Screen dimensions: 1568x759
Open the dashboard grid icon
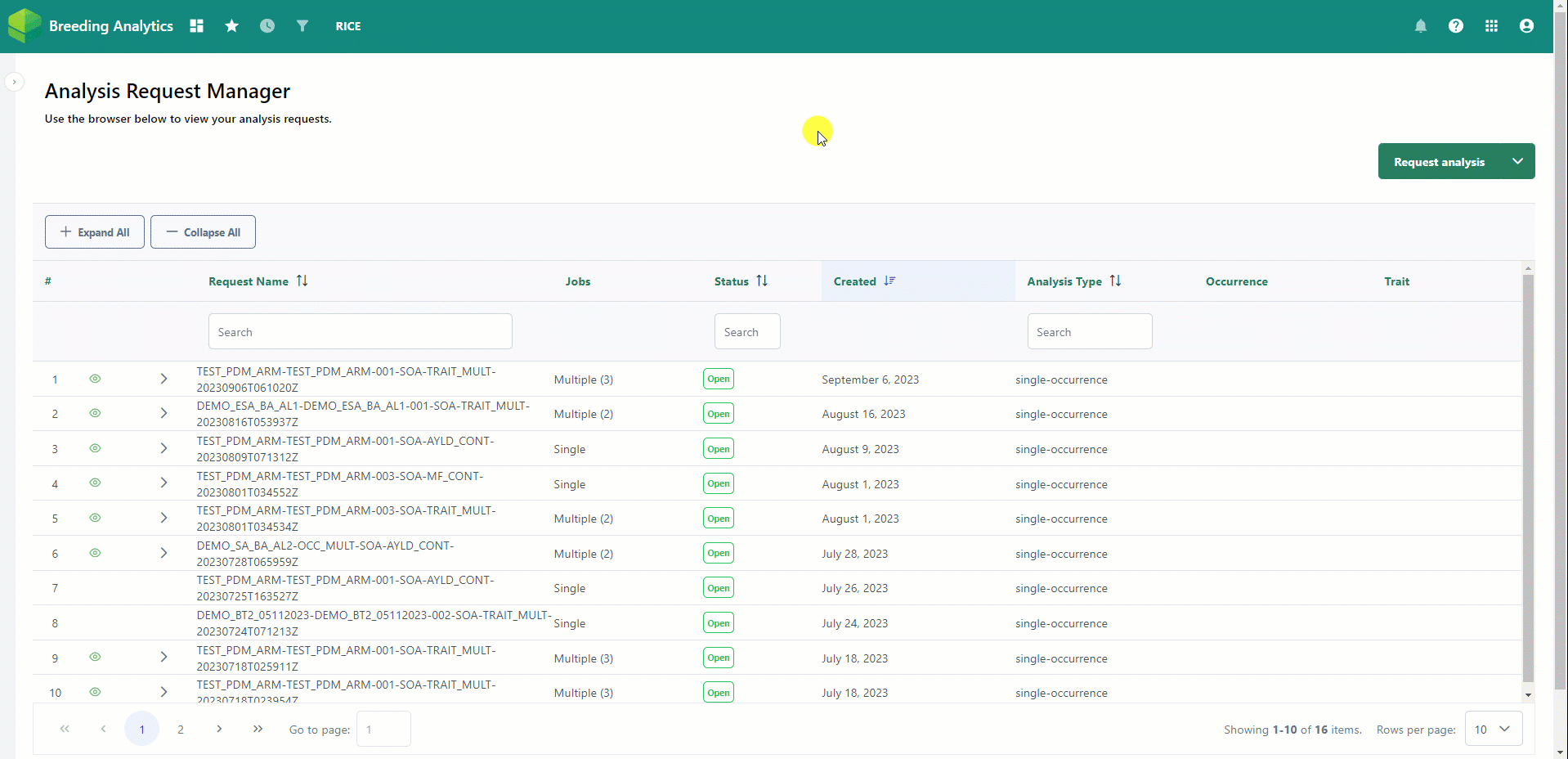coord(196,25)
